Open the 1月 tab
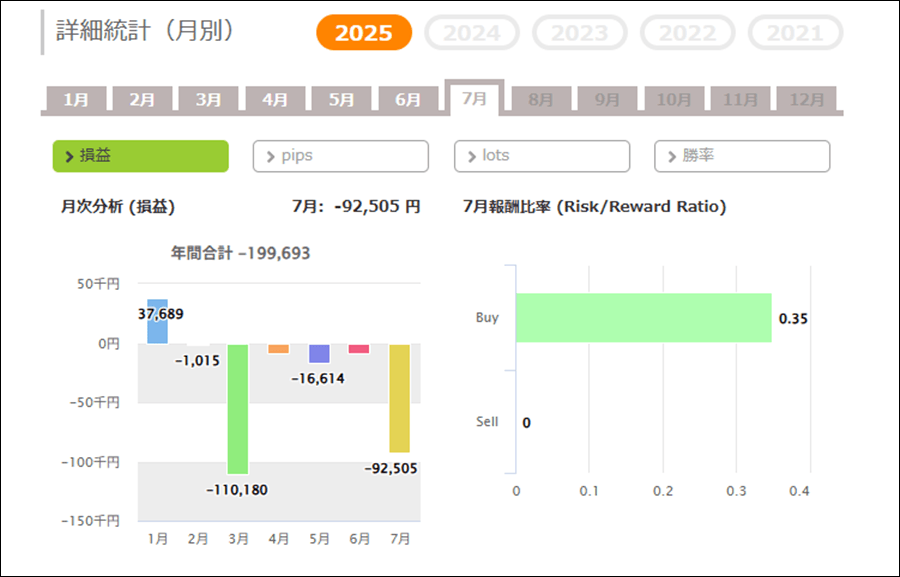 [x=76, y=99]
